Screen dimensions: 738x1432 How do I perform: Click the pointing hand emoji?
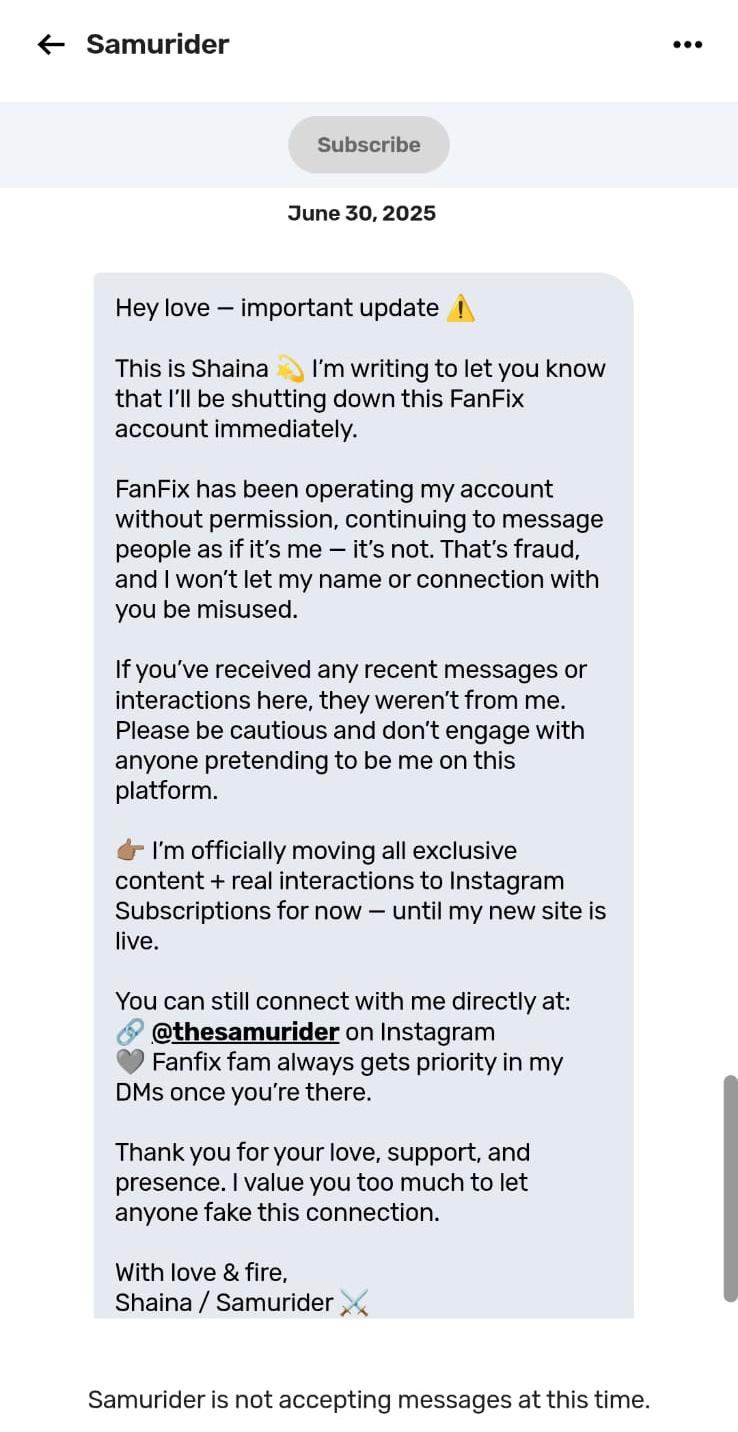click(x=129, y=851)
